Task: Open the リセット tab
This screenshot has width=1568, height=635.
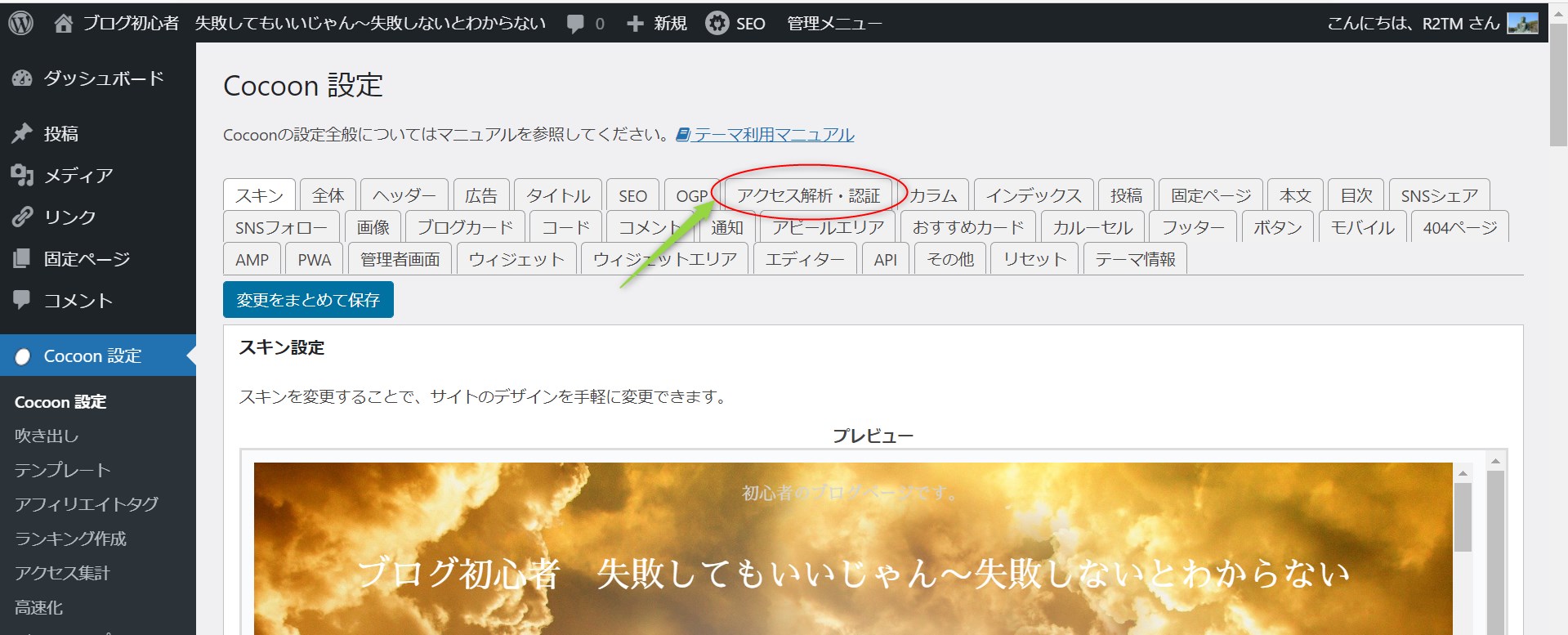Action: pos(1034,259)
